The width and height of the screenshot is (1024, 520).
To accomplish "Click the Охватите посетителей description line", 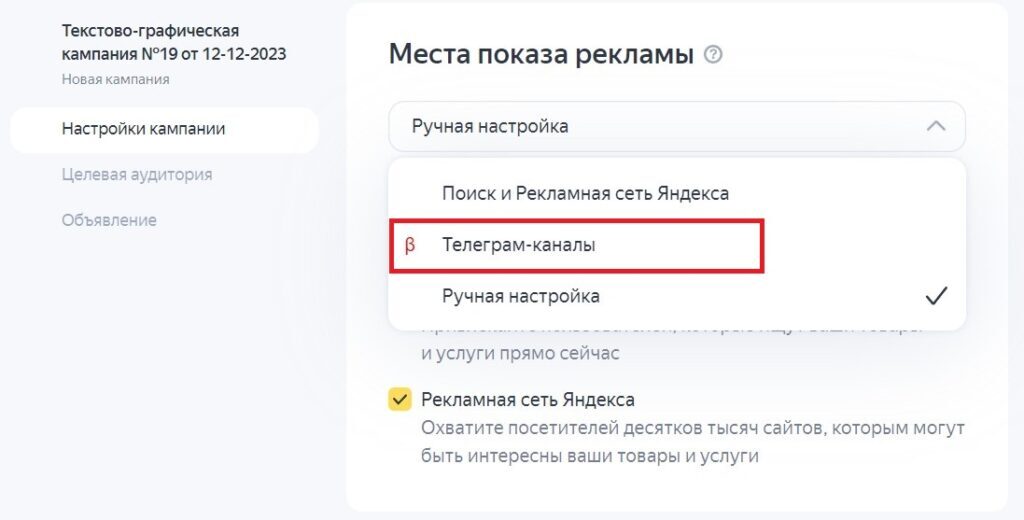I will click(x=692, y=428).
